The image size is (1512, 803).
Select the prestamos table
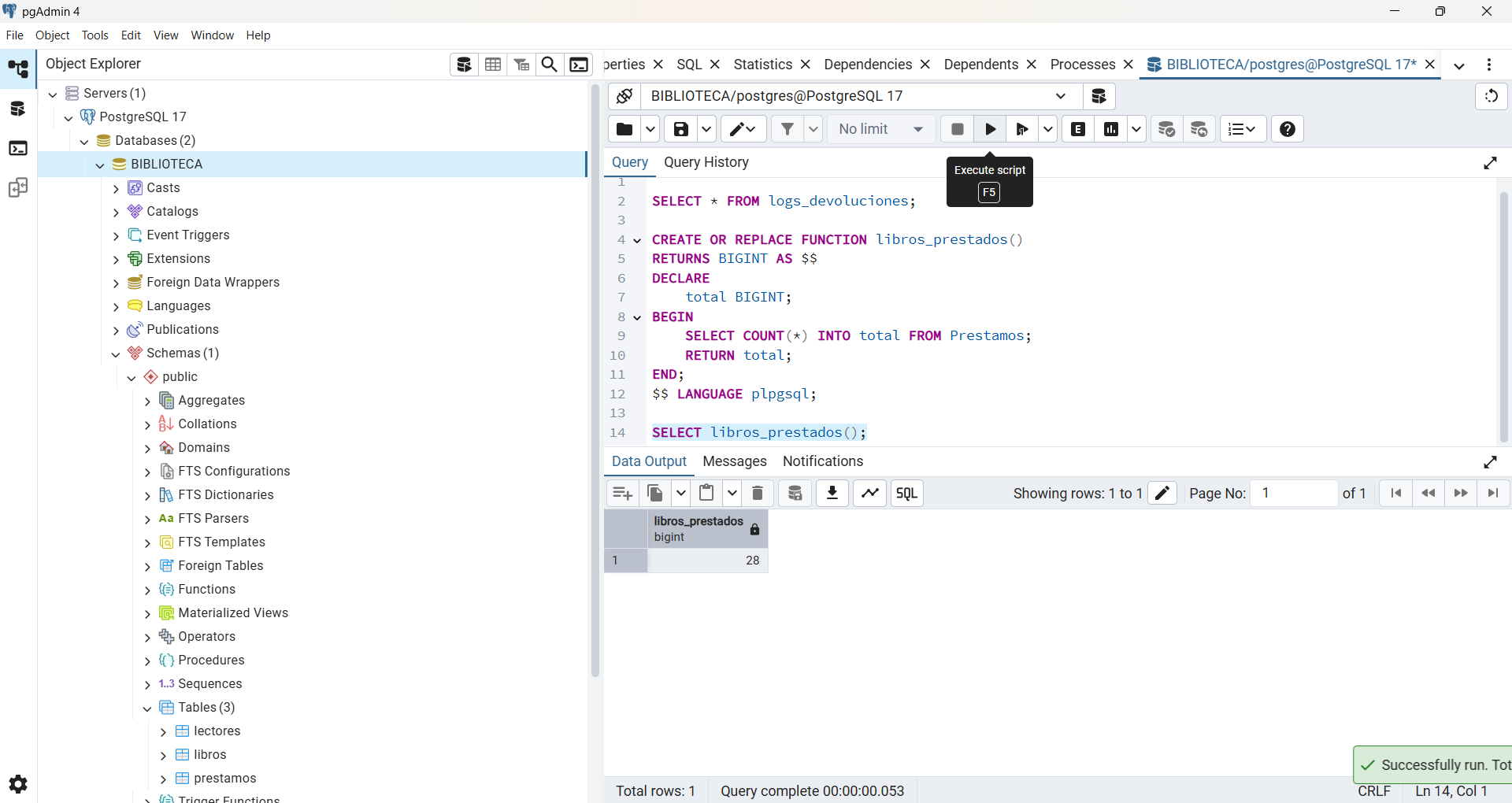225,779
